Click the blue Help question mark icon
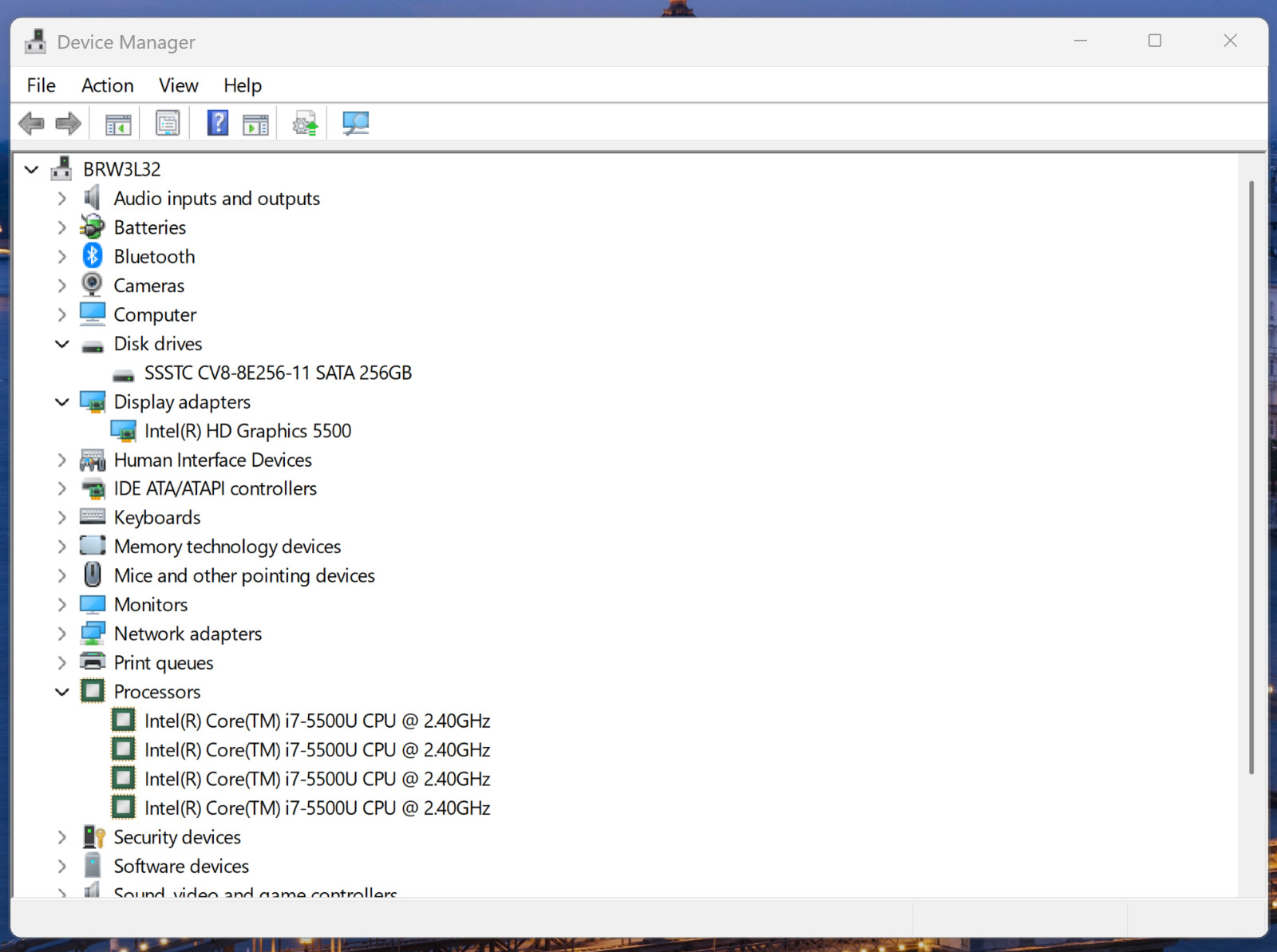The width and height of the screenshot is (1277, 952). coord(217,123)
